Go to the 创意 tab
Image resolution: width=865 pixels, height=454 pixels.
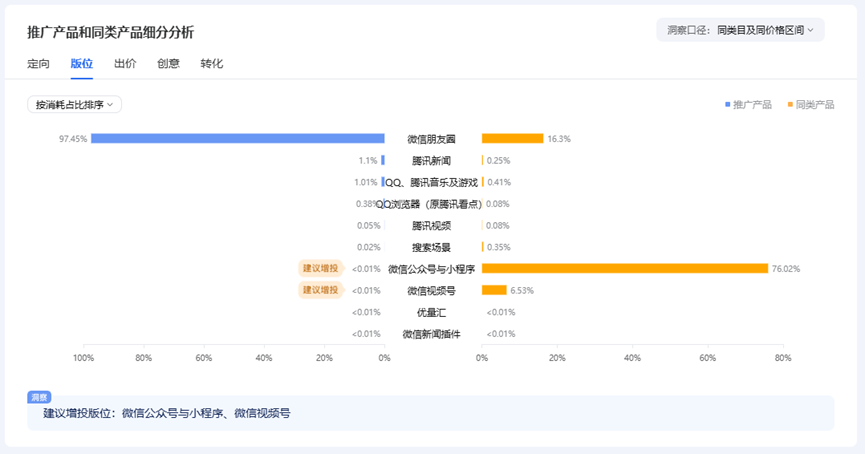pyautogui.click(x=168, y=63)
